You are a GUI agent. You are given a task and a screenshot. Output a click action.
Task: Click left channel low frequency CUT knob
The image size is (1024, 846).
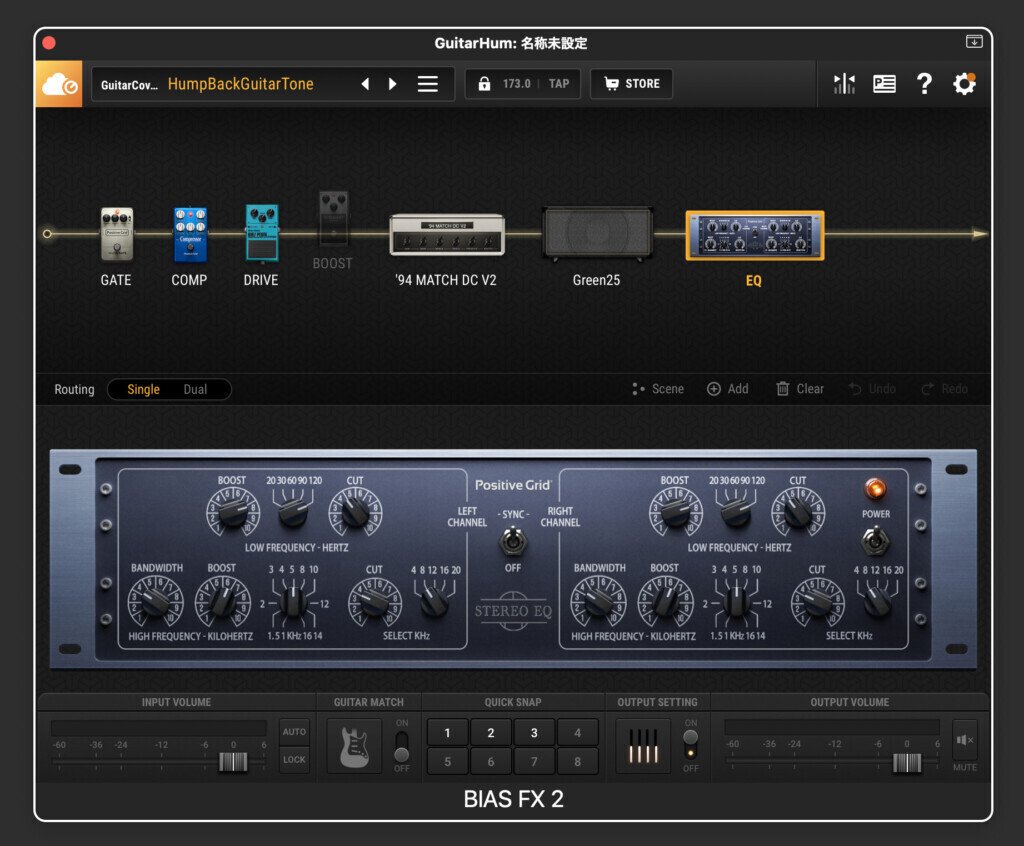[x=355, y=512]
